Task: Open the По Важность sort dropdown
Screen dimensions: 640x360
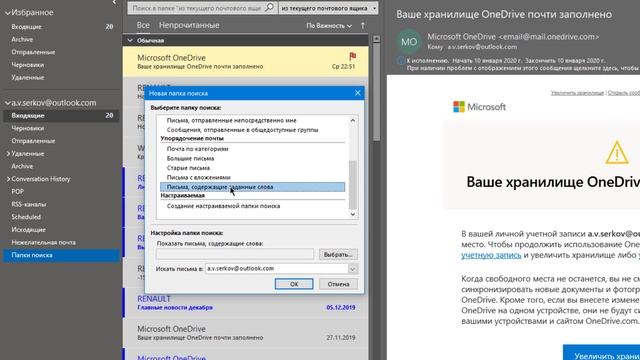Action: [x=329, y=25]
